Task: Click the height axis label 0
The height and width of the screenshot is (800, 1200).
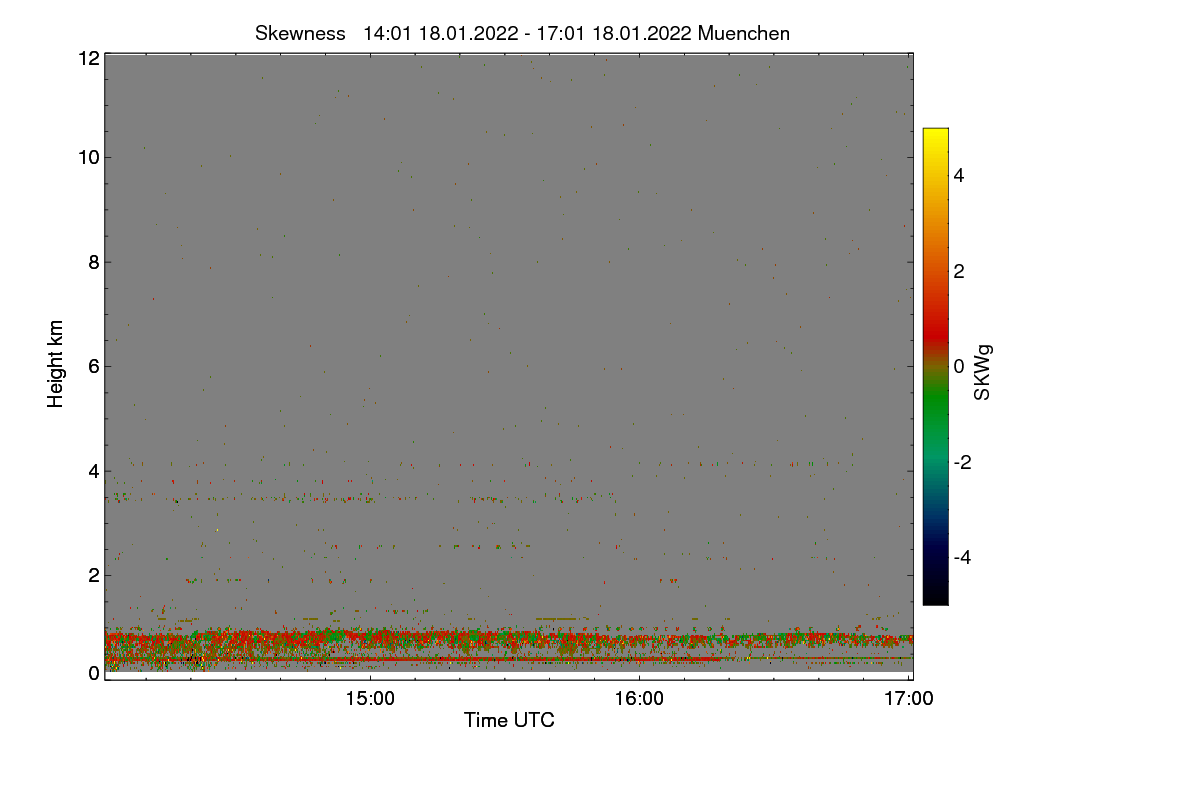Action: (x=93, y=673)
